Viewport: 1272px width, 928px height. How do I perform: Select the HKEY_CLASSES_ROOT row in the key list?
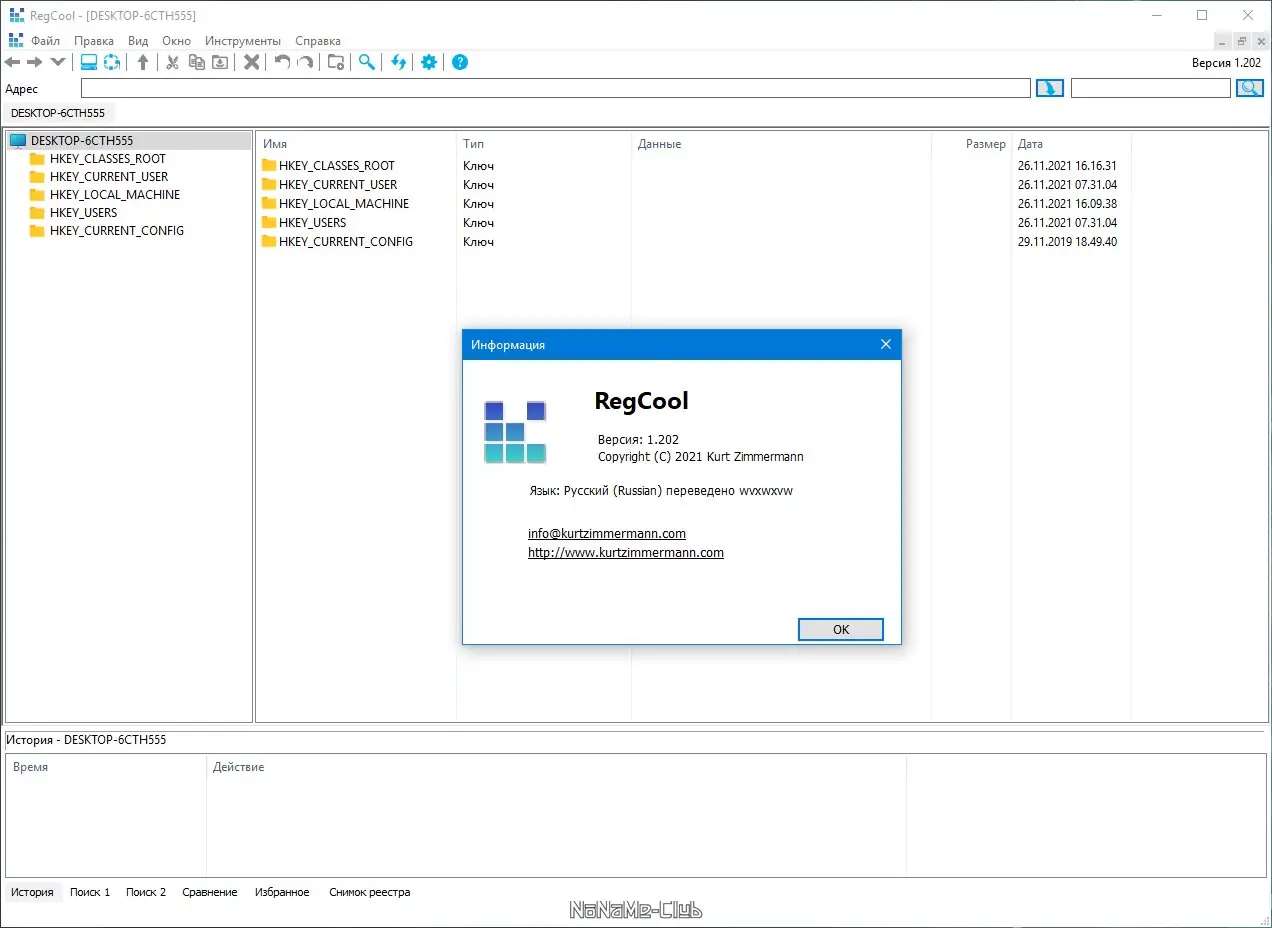690,166
